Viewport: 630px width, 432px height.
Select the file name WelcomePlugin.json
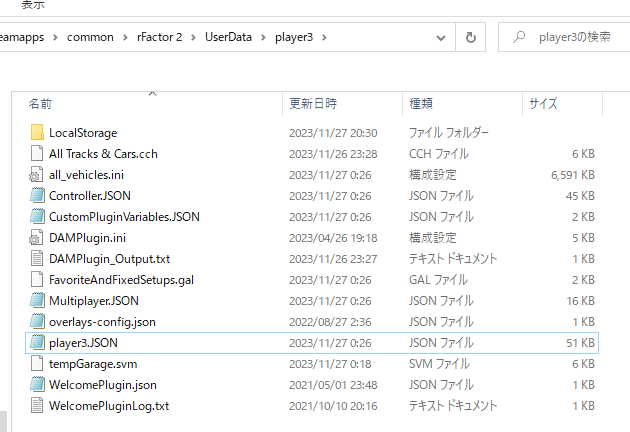tap(102, 385)
